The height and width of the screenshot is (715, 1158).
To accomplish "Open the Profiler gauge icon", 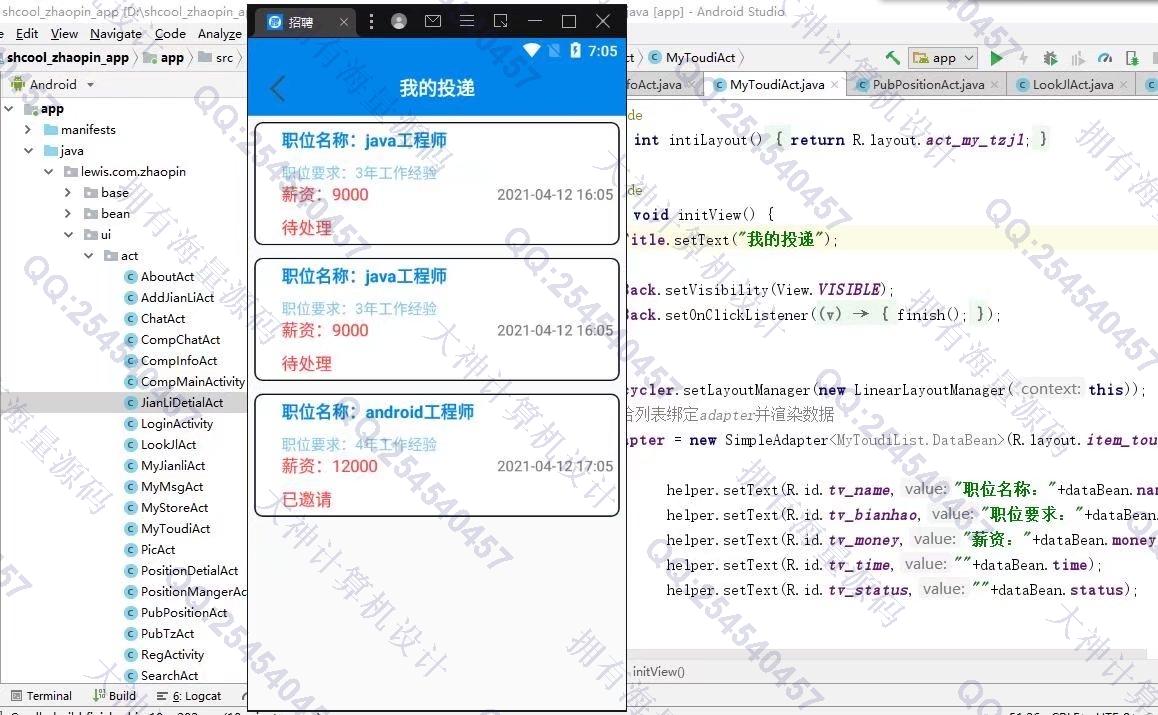I will pos(1105,58).
